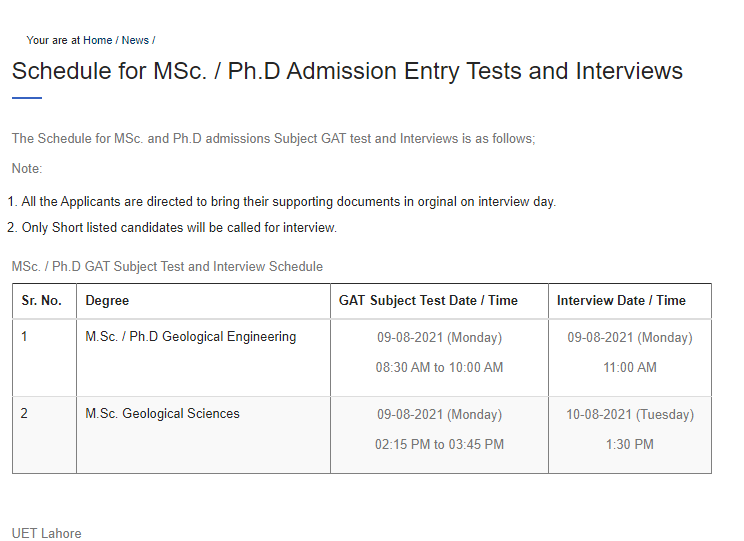Click the 1:30 PM interview time
Screen dimensions: 744x541
630,444
